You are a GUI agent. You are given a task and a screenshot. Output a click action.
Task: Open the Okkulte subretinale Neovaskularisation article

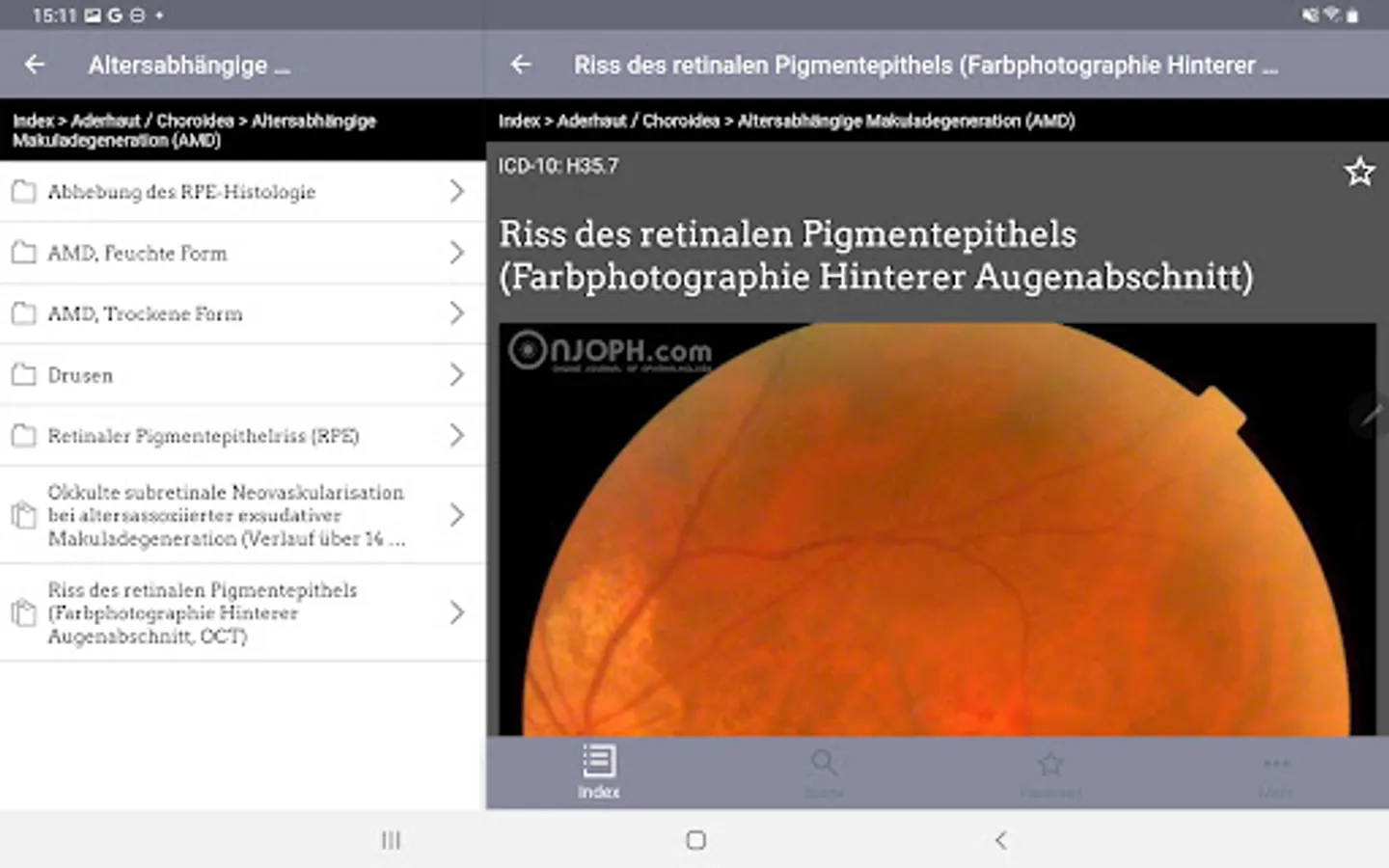[x=242, y=515]
